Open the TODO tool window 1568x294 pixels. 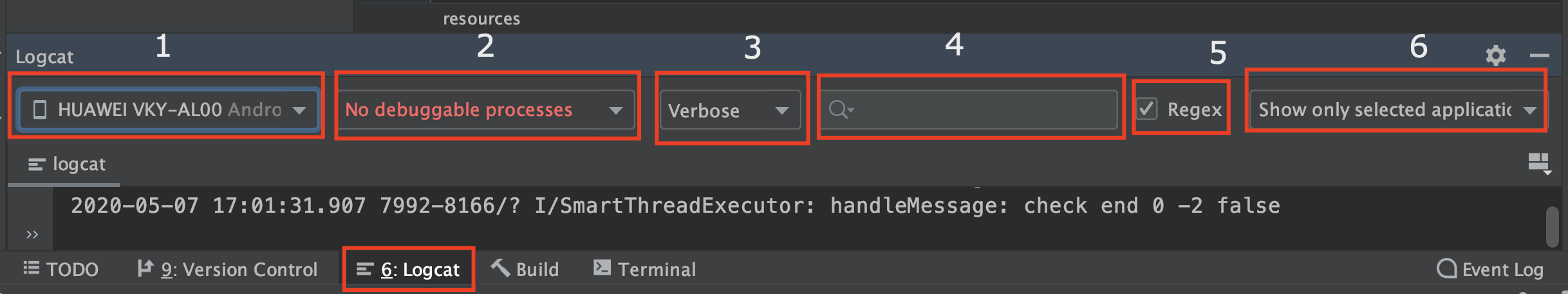(x=61, y=269)
